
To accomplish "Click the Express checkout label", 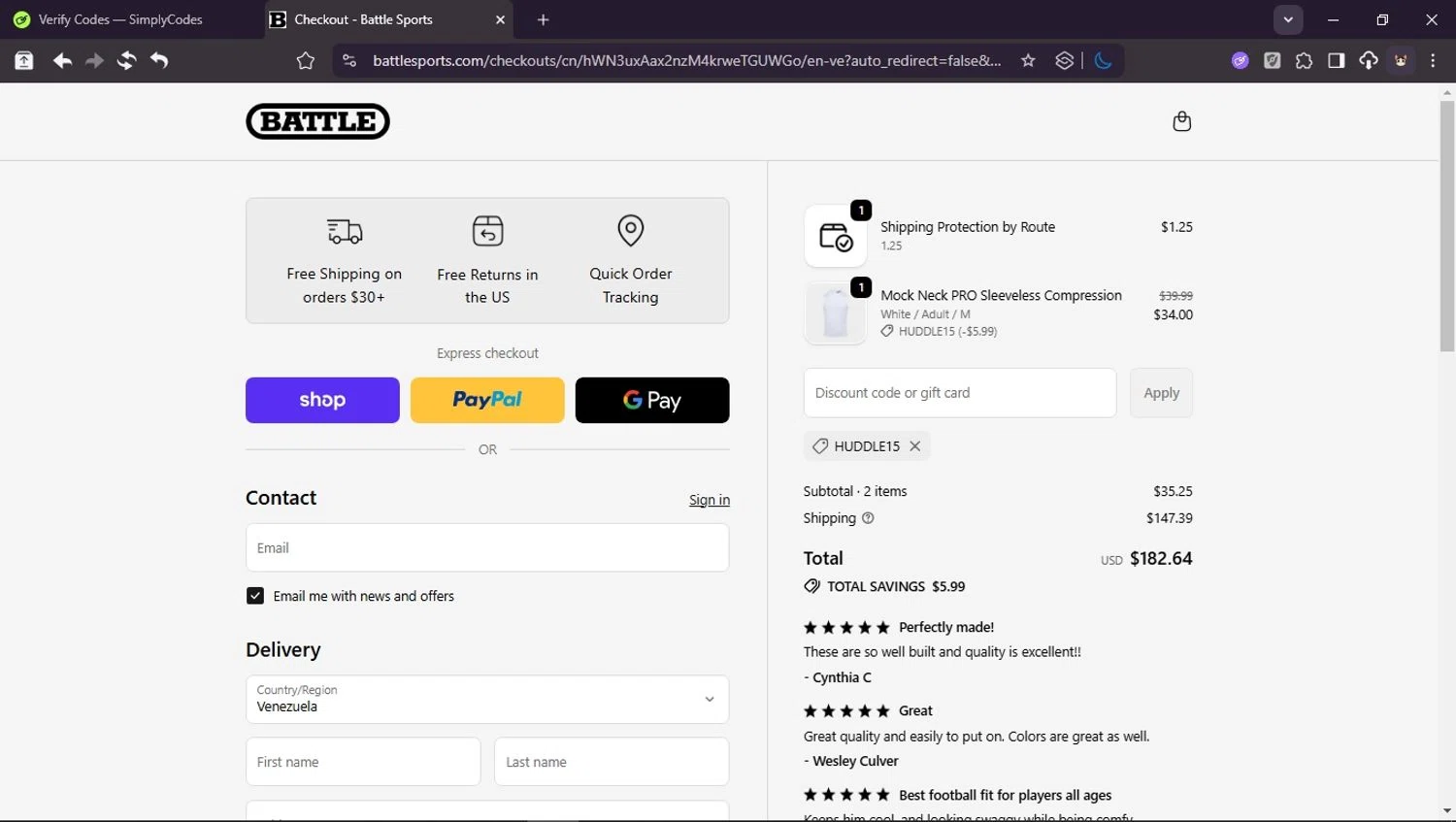I will [x=487, y=353].
